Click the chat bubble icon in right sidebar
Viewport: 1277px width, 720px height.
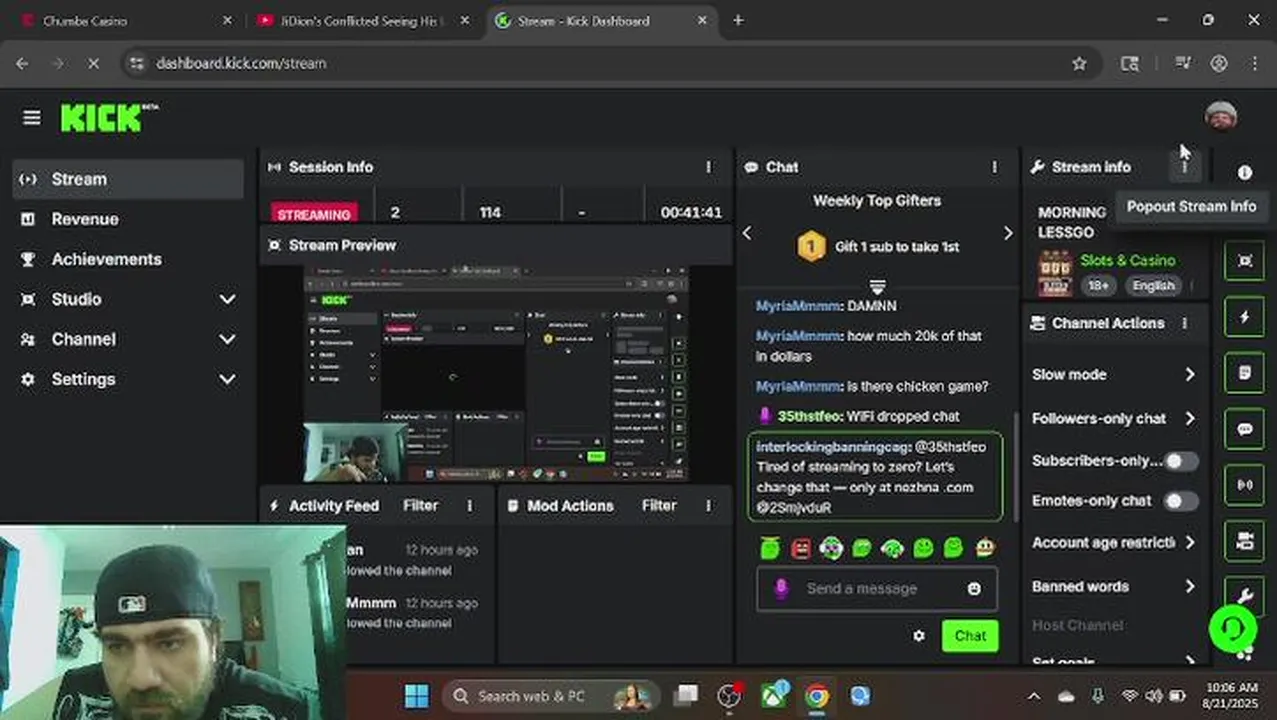click(1244, 429)
